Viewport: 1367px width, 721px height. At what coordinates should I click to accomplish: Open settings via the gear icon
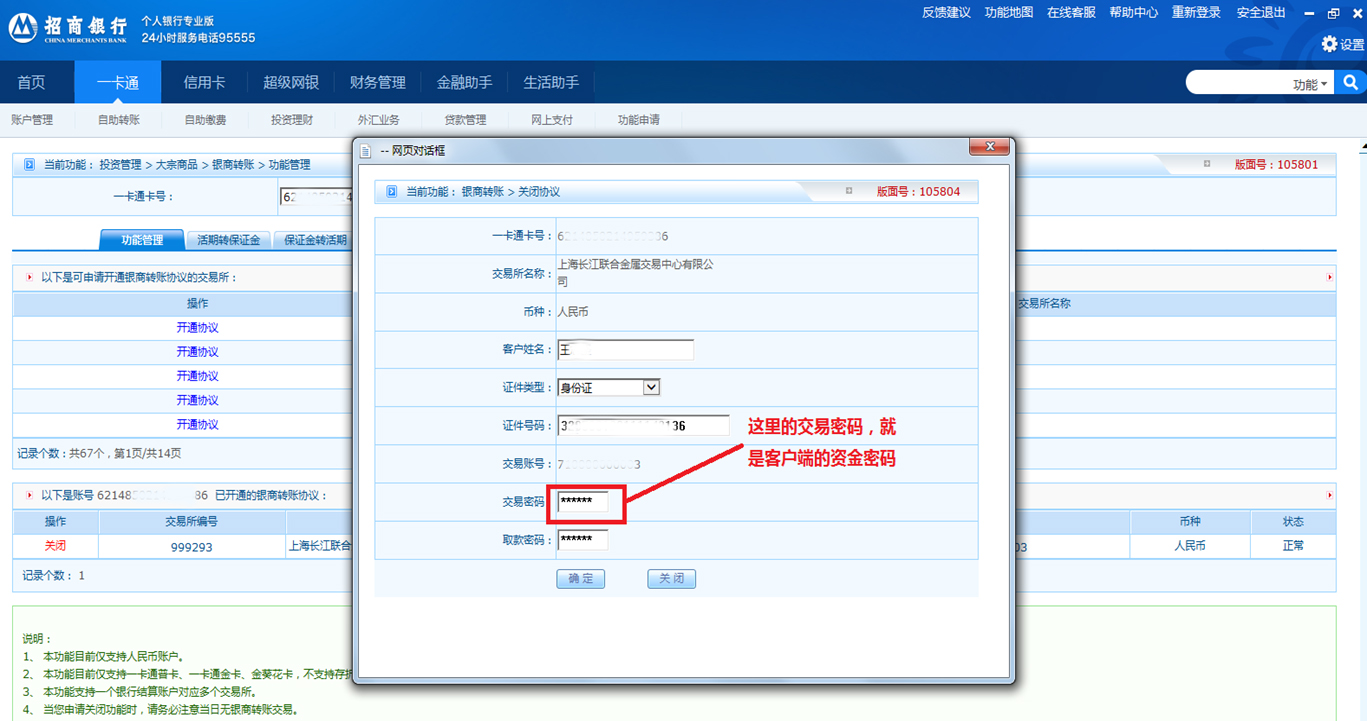click(1329, 44)
